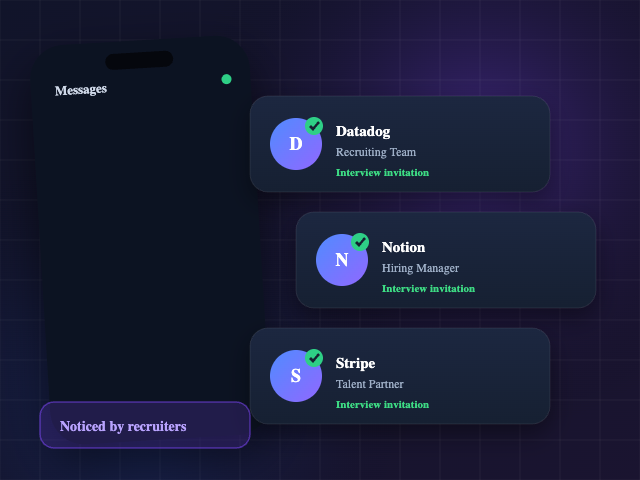
Task: Open the Datadog Interview invitation link
Action: pyautogui.click(x=382, y=173)
